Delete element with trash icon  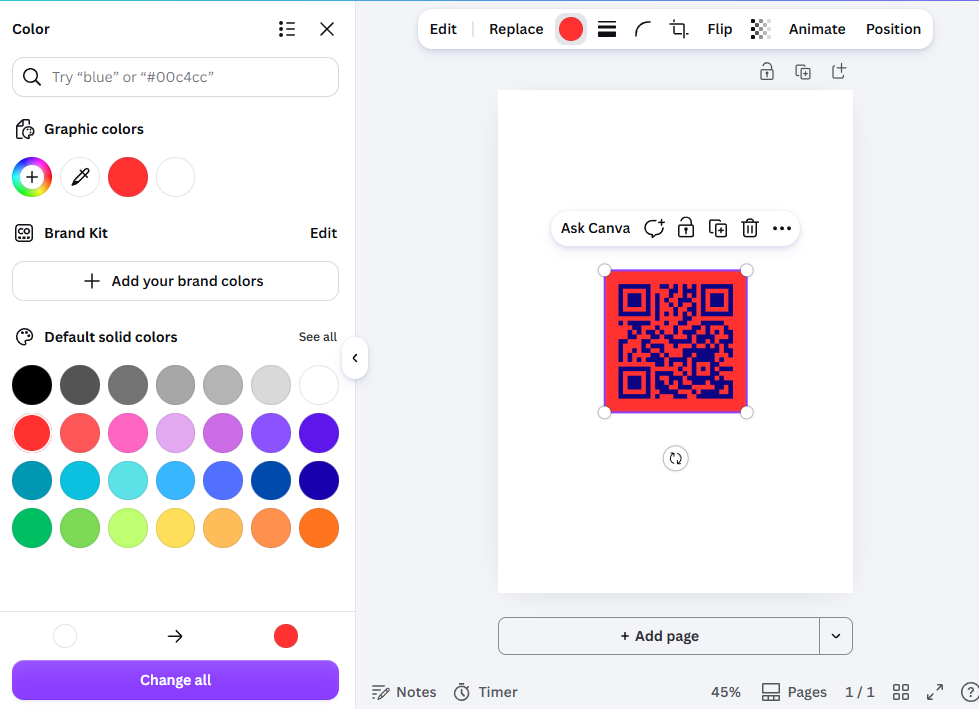click(750, 228)
